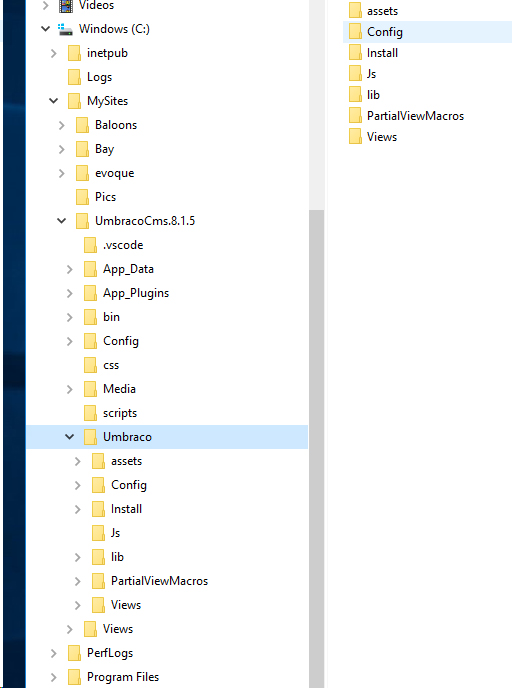This screenshot has height=688, width=512.
Task: Expand the Program Files folder chevron
Action: [54, 677]
